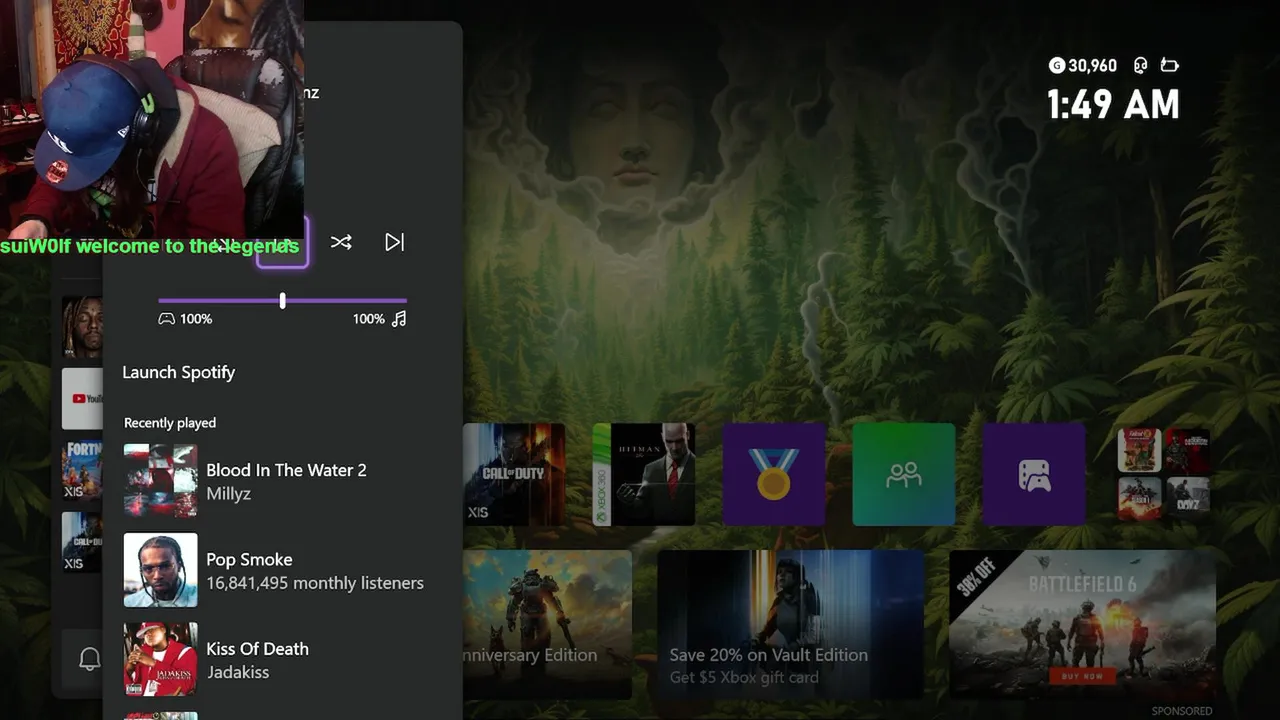Screen dimensions: 1280x720
Task: Click the headset status icon
Action: (1141, 66)
